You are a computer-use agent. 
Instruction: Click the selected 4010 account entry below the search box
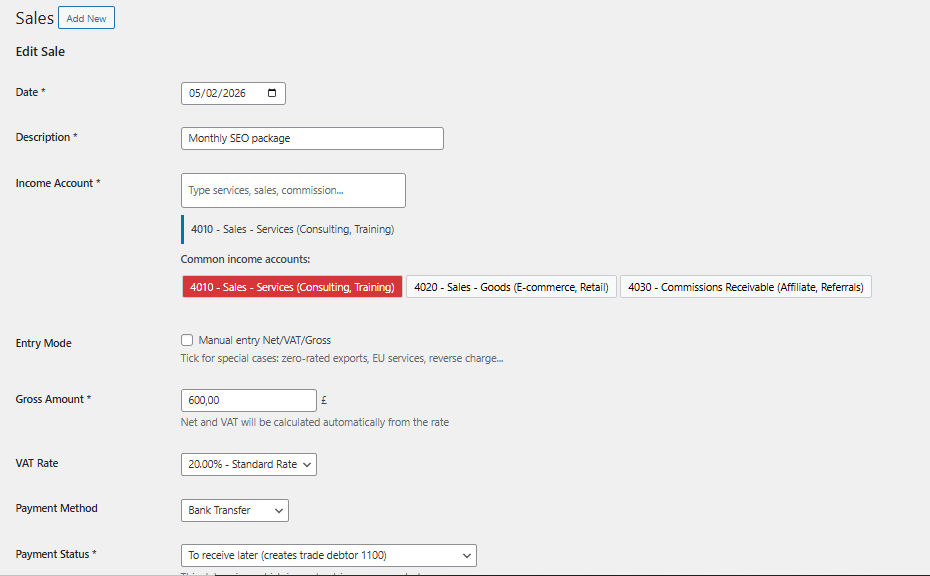(290, 229)
